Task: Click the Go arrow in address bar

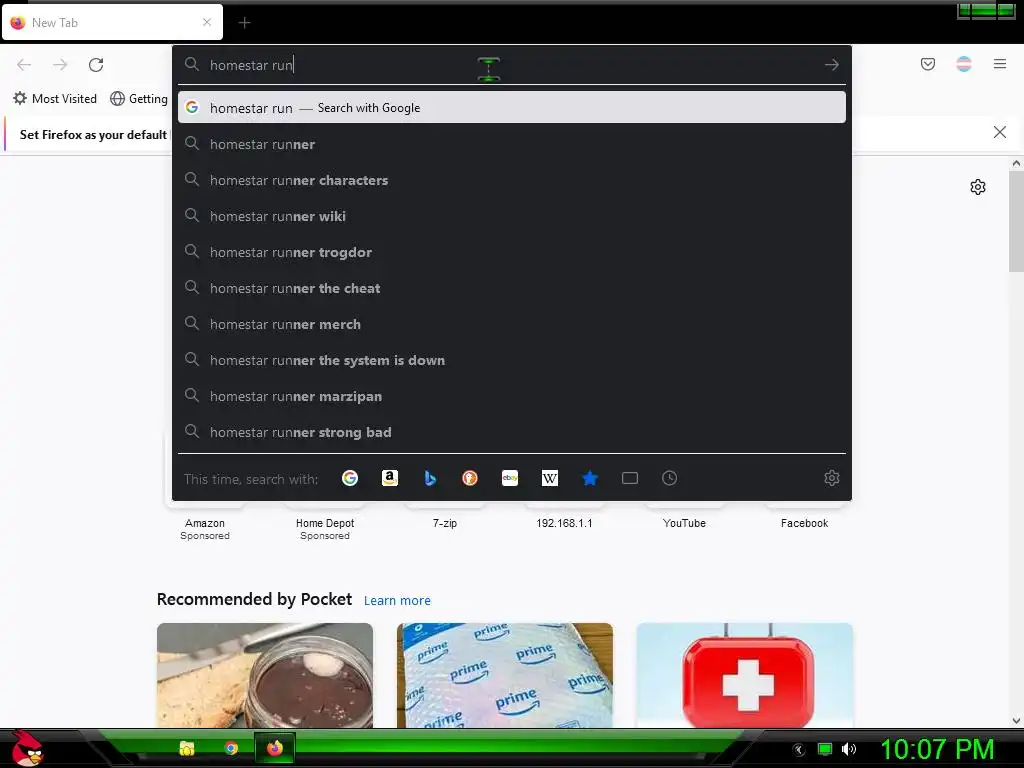Action: pos(831,65)
